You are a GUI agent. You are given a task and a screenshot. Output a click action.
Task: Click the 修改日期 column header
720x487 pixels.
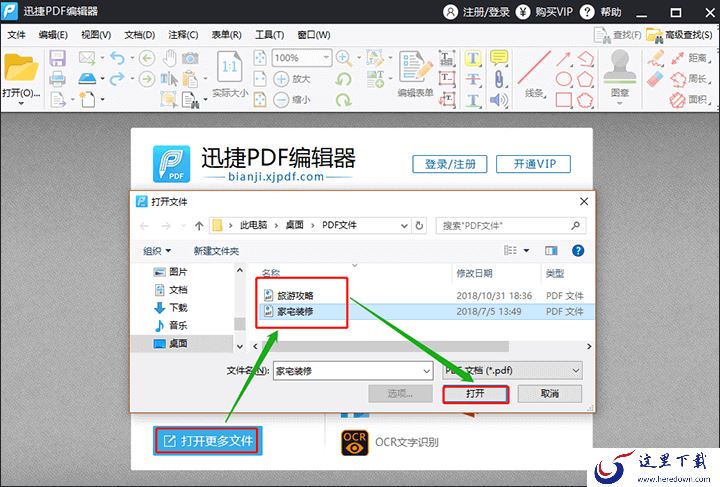pyautogui.click(x=474, y=274)
